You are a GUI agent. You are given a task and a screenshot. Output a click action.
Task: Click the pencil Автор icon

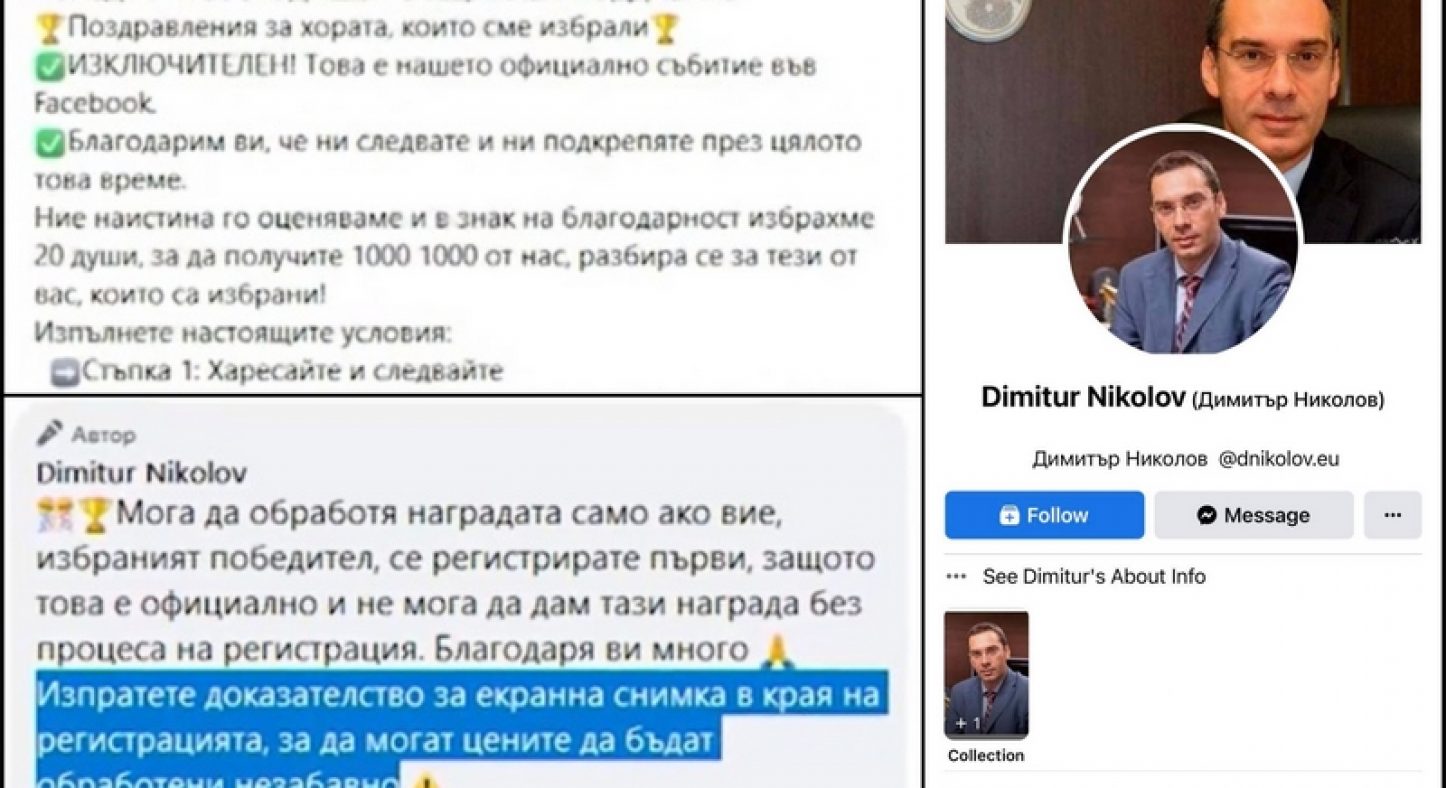point(50,432)
